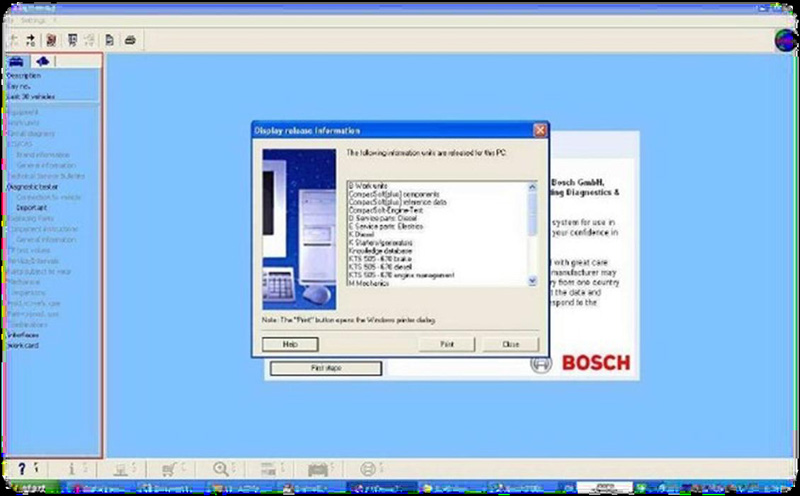This screenshot has height=496, width=800.
Task: Select the car vehicle tab icon
Action: coord(18,62)
